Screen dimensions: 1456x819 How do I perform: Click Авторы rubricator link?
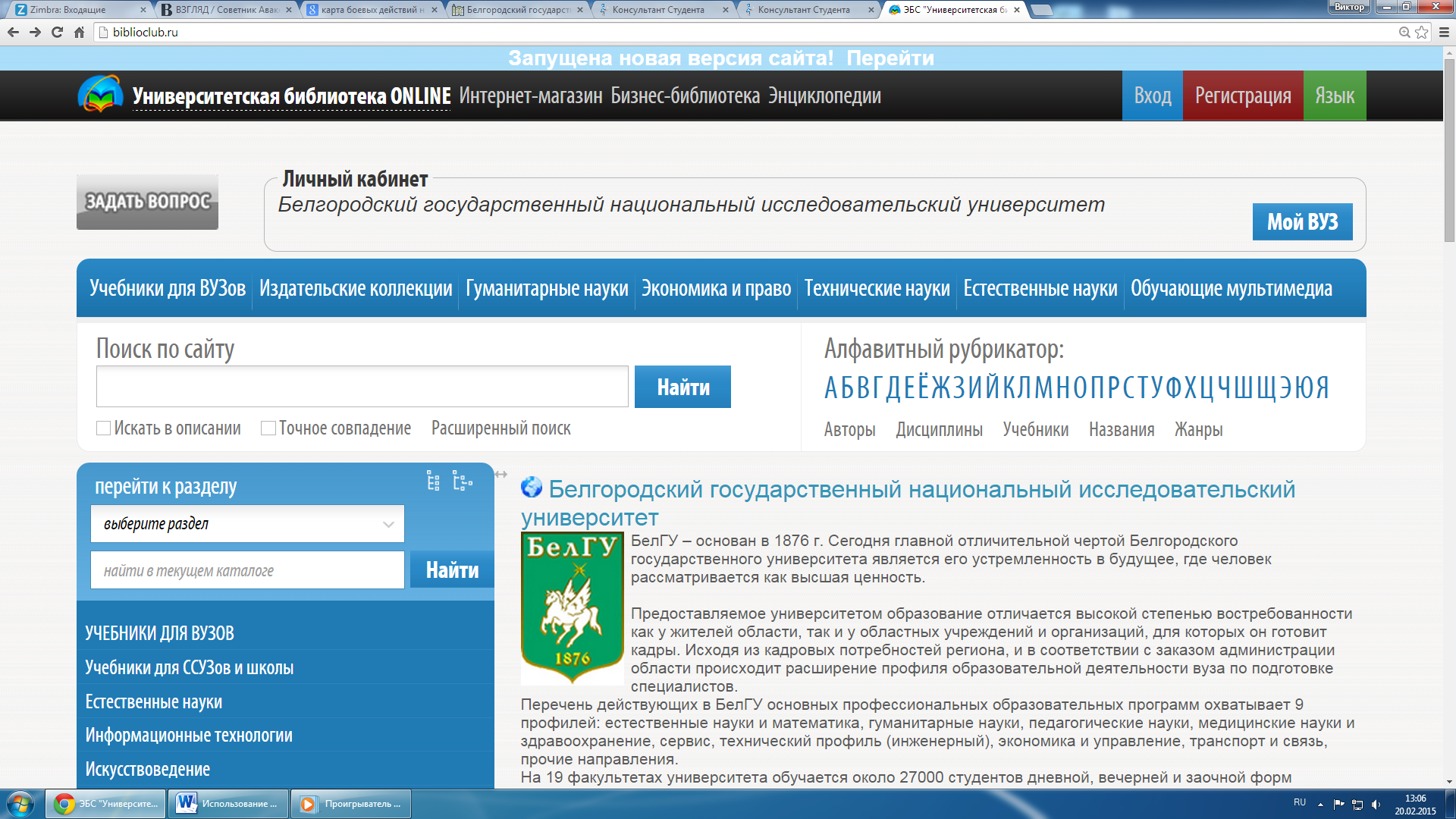tap(849, 430)
